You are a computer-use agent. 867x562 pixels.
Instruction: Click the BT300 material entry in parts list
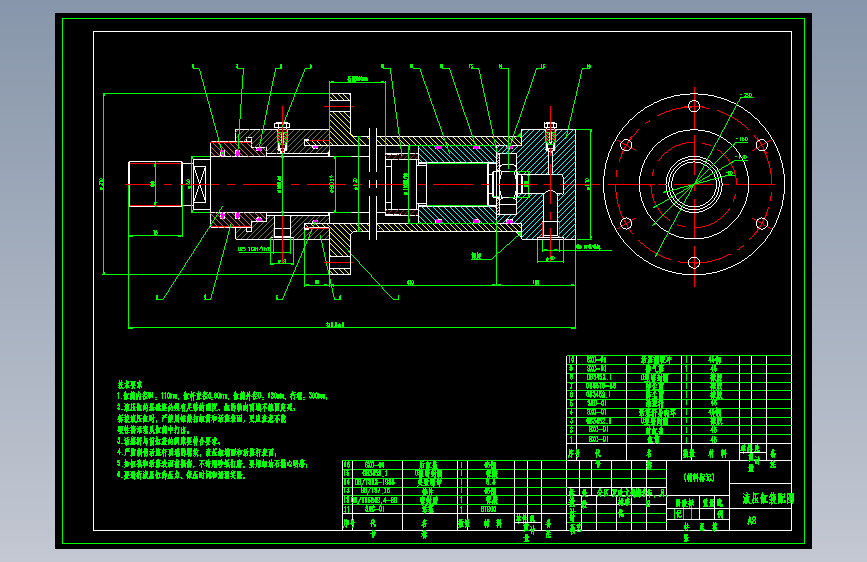(x=488, y=509)
